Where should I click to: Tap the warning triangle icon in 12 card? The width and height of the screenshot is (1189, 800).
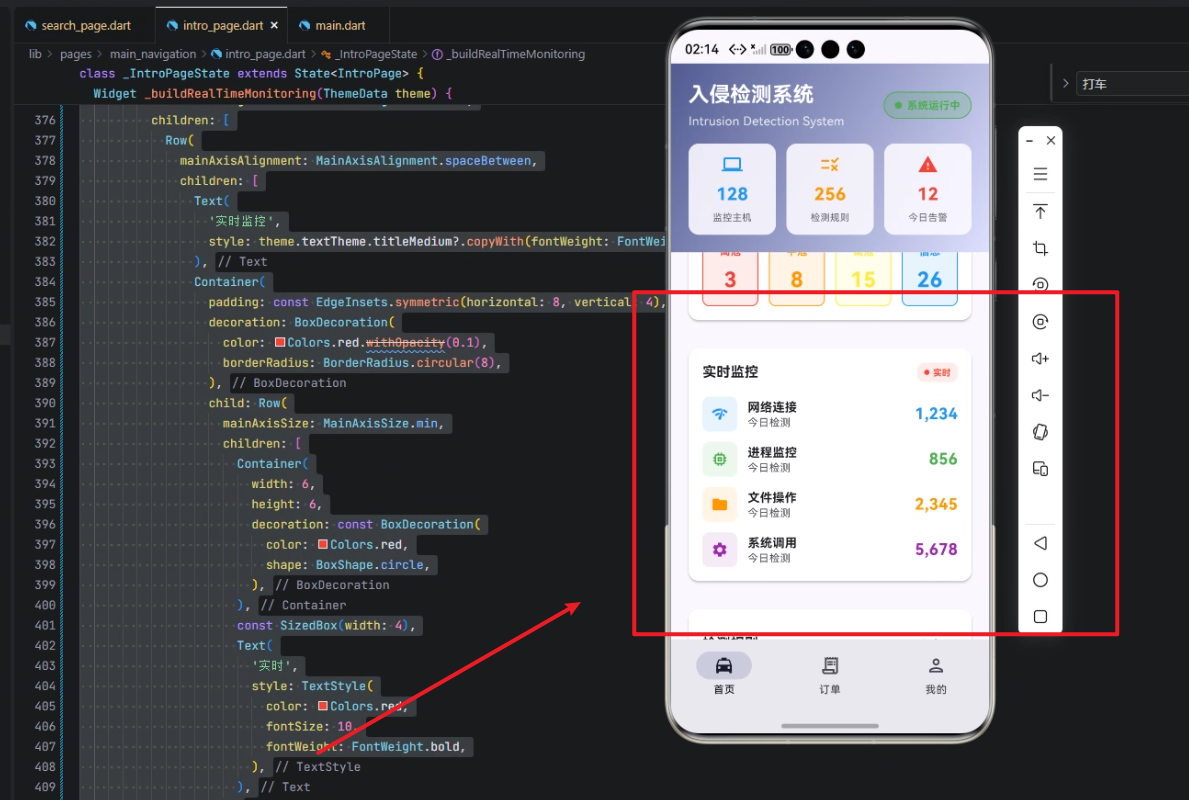pos(927,165)
